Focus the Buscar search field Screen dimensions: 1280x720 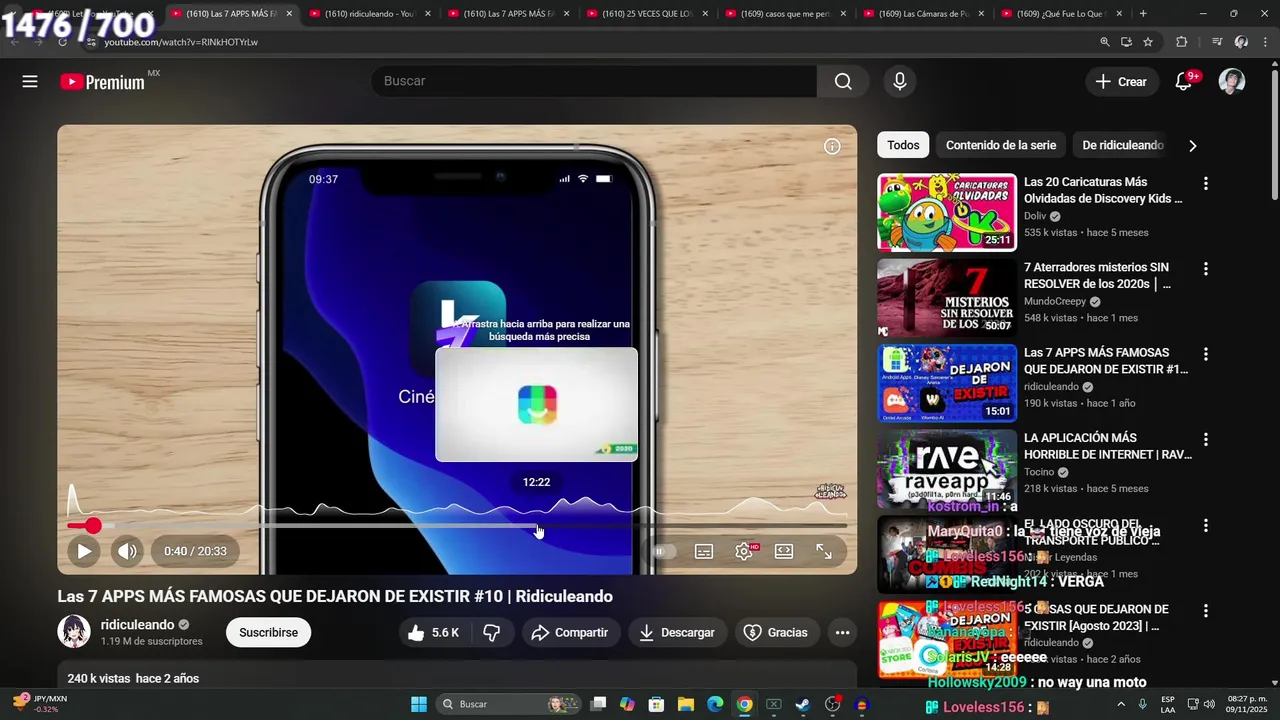pos(594,81)
